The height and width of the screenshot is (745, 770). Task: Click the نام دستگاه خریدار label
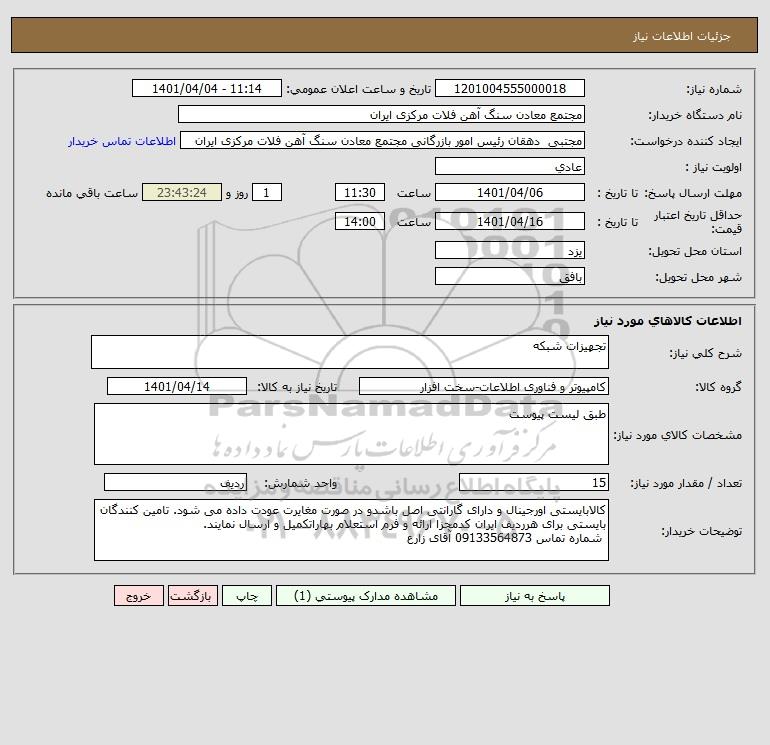tap(695, 115)
